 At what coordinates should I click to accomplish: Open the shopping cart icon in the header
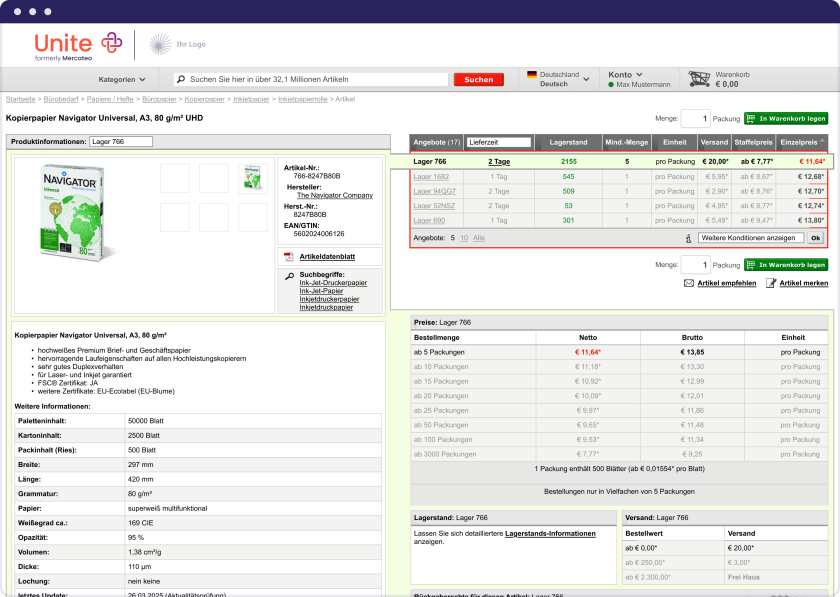tap(699, 79)
